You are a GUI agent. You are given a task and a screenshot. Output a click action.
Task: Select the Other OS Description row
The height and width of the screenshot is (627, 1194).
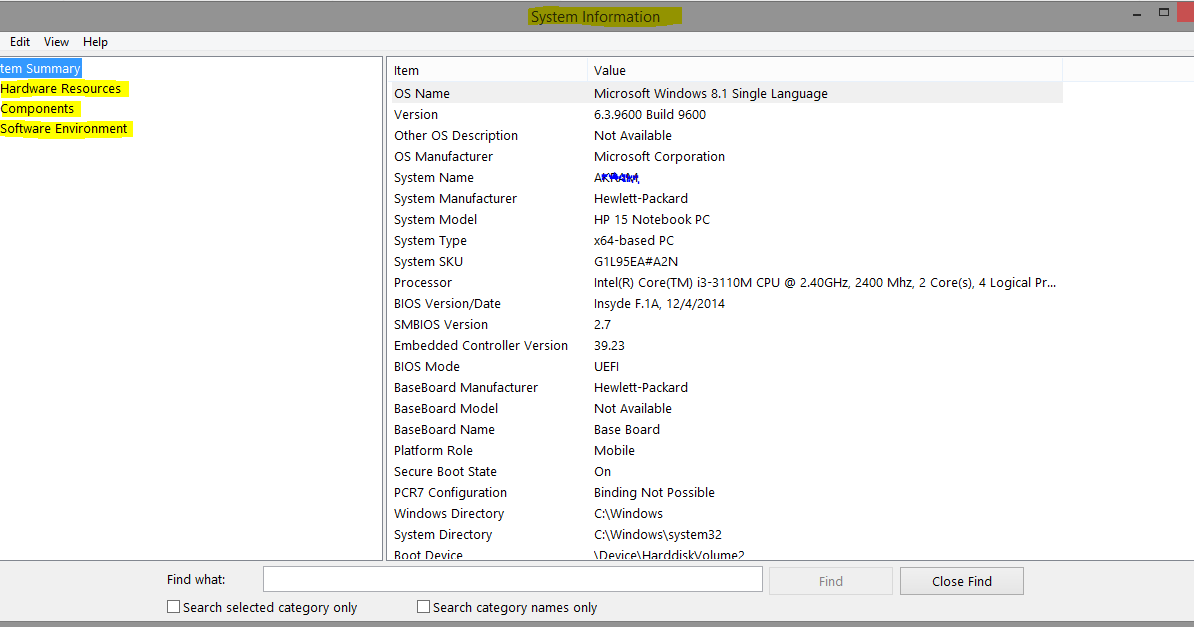coord(725,135)
